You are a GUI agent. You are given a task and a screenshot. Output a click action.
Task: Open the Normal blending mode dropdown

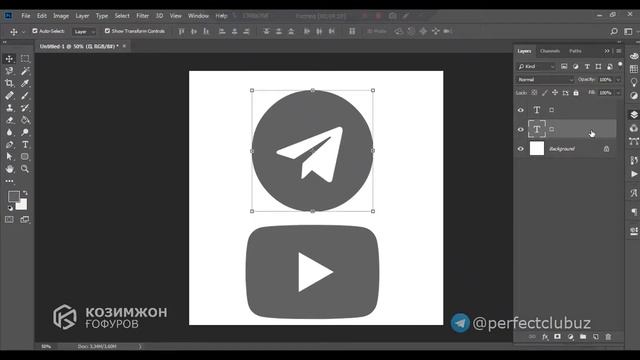[x=545, y=80]
